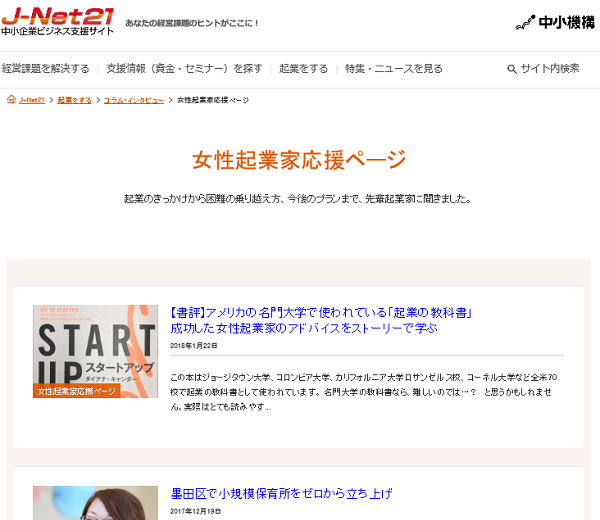The width and height of the screenshot is (600, 520).
Task: Open the START UP book thumbnail
Action: 95,351
